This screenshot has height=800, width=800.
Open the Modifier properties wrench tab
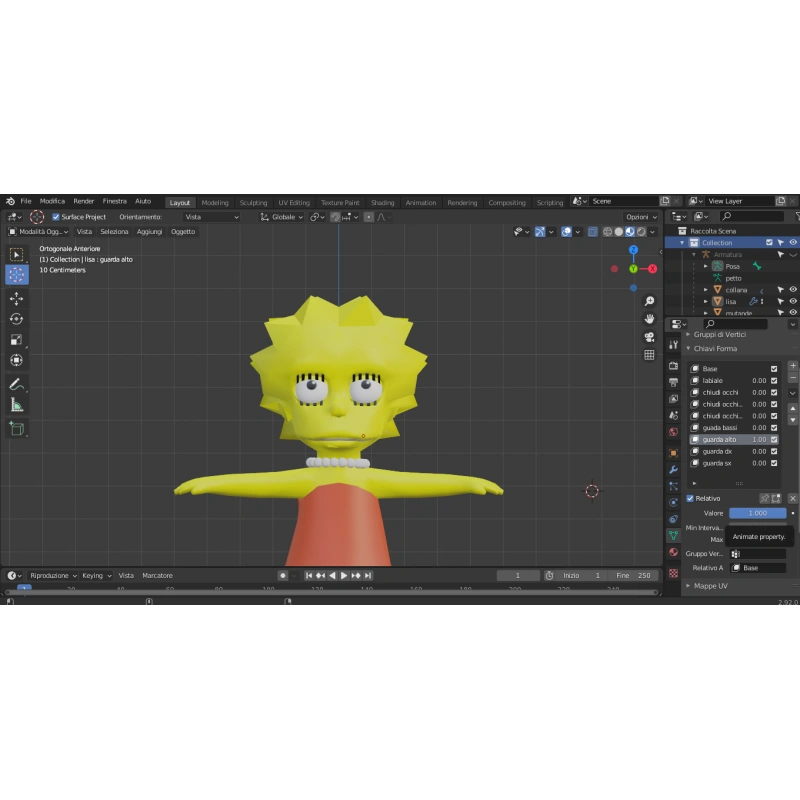[x=673, y=469]
